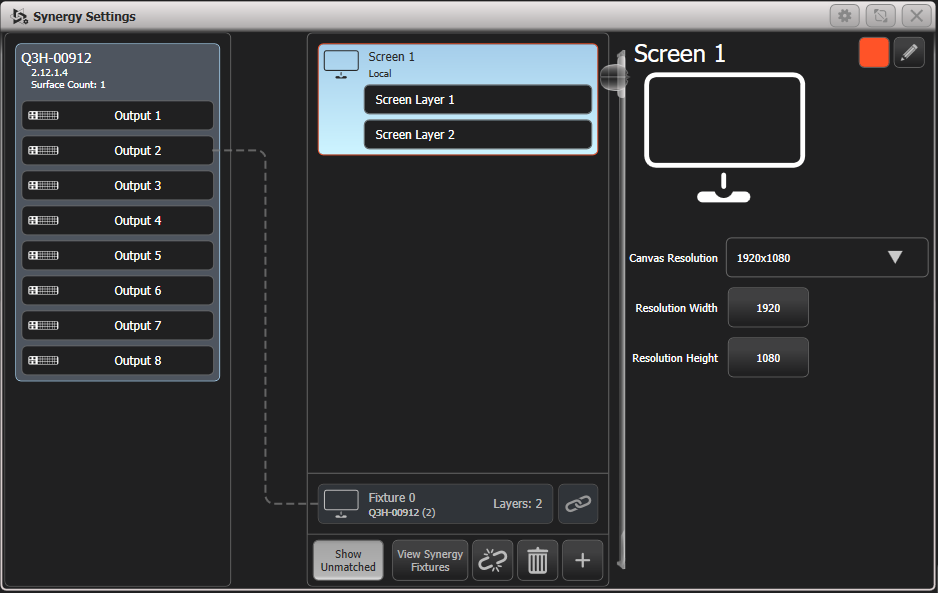Click the View Synergy Fixtures button

click(x=429, y=560)
